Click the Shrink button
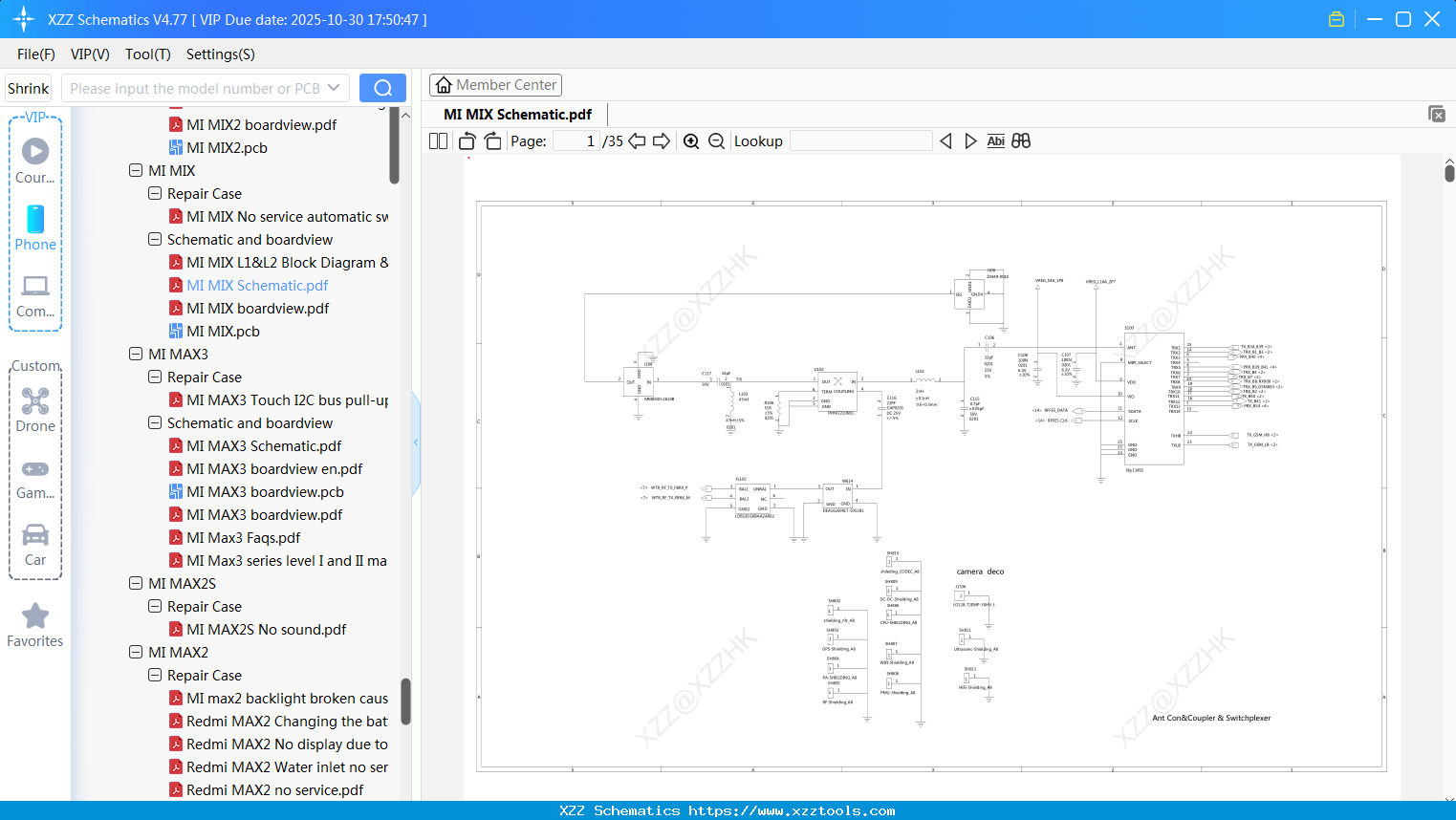This screenshot has height=820, width=1456. pyautogui.click(x=27, y=87)
